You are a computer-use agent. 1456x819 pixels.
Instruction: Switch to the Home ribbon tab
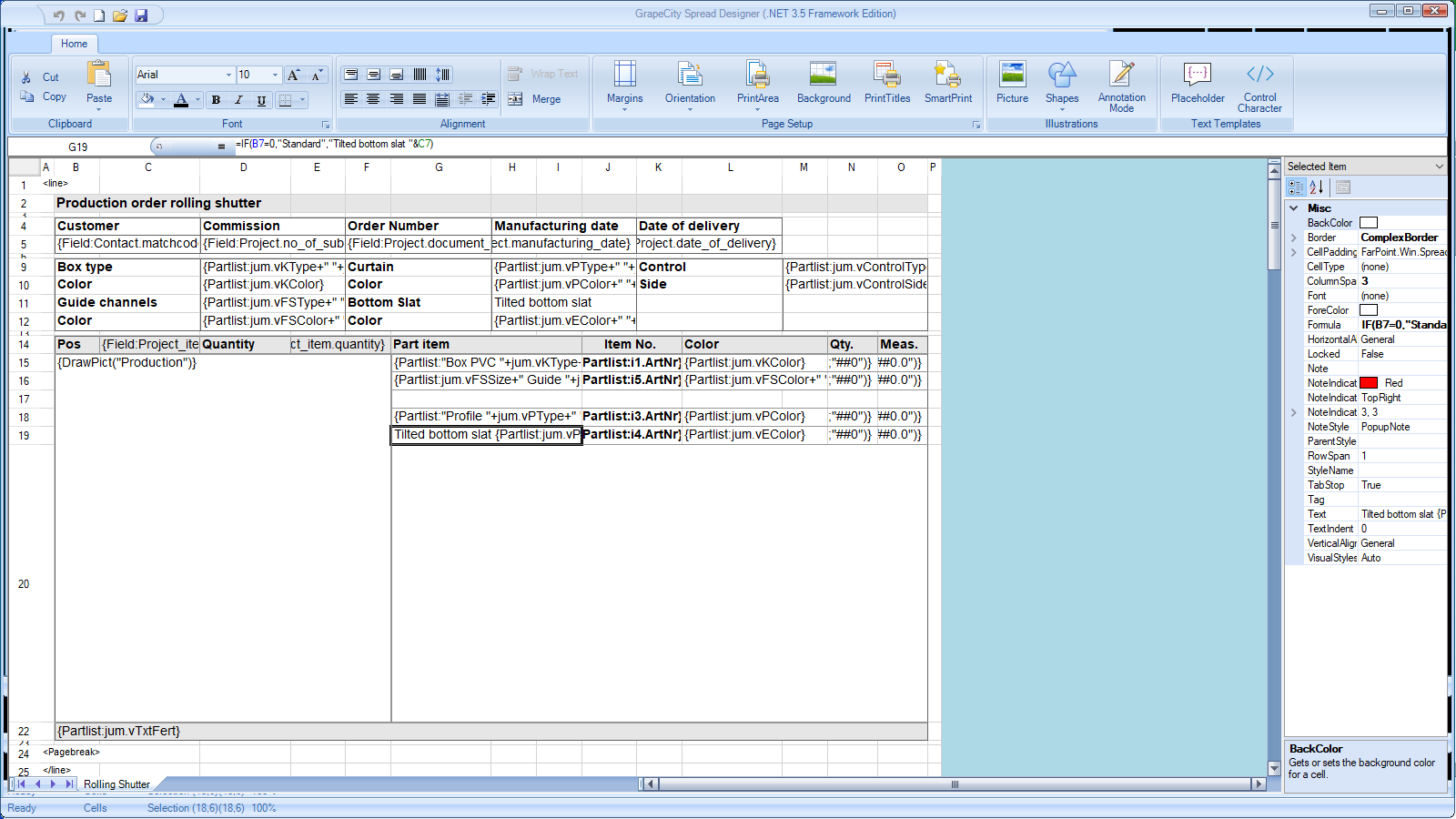pos(74,44)
